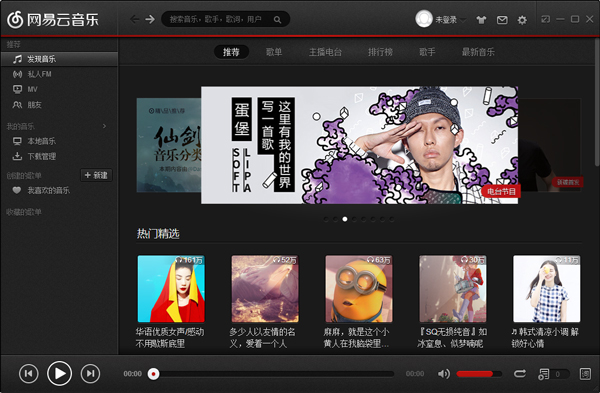This screenshot has width=600, height=393.
Task: Click the search magnifier icon
Action: (277, 20)
